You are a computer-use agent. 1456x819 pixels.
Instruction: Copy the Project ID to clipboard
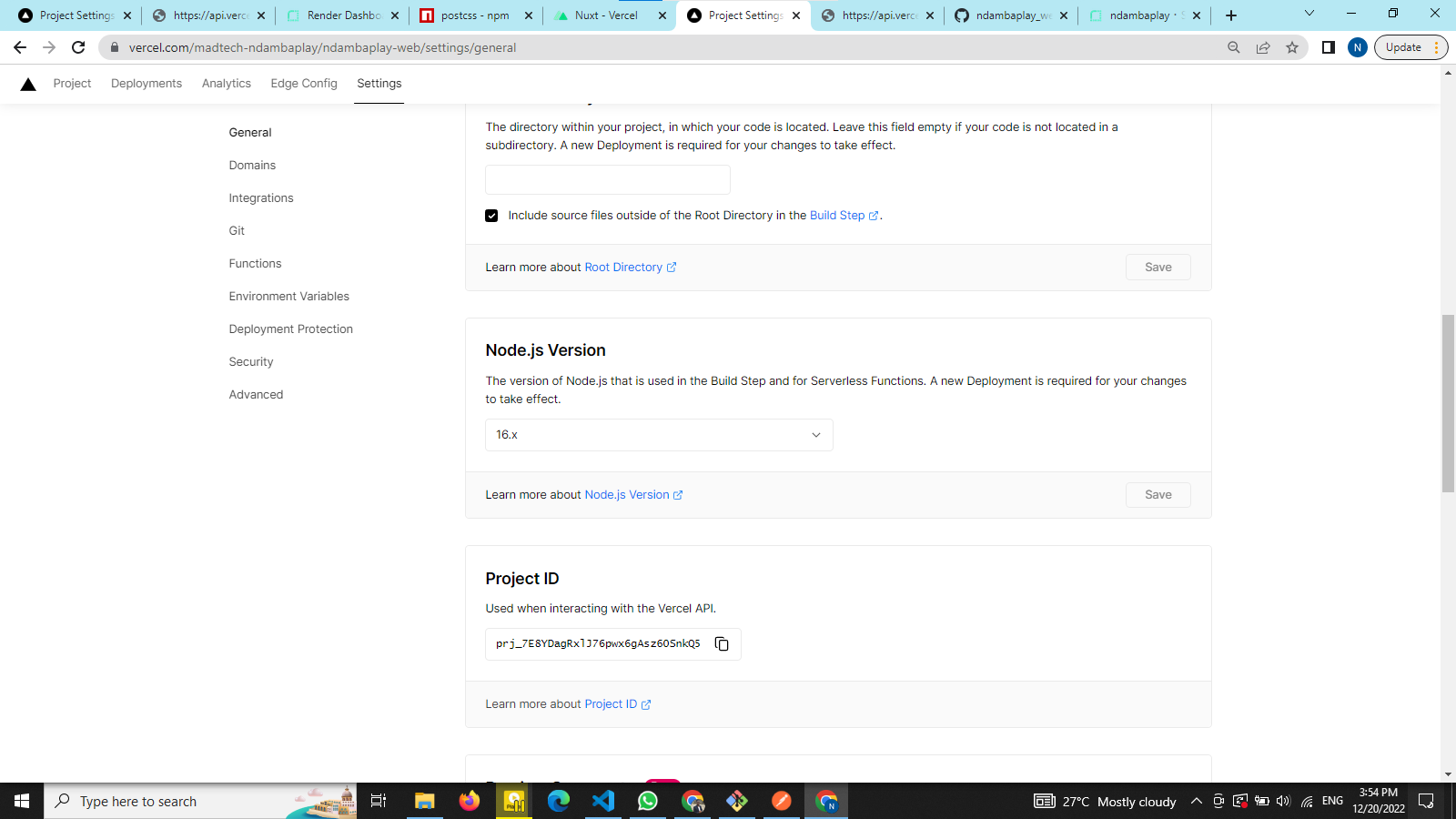[x=722, y=644]
